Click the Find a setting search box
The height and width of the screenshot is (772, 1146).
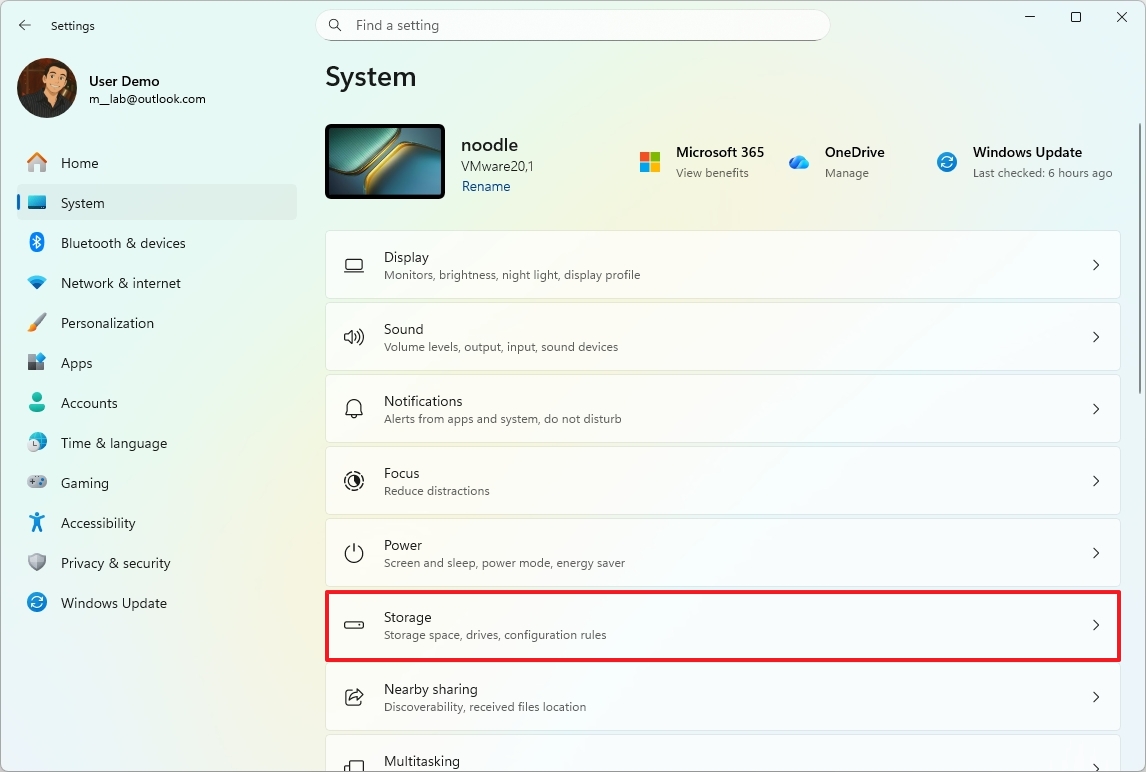[x=573, y=25]
